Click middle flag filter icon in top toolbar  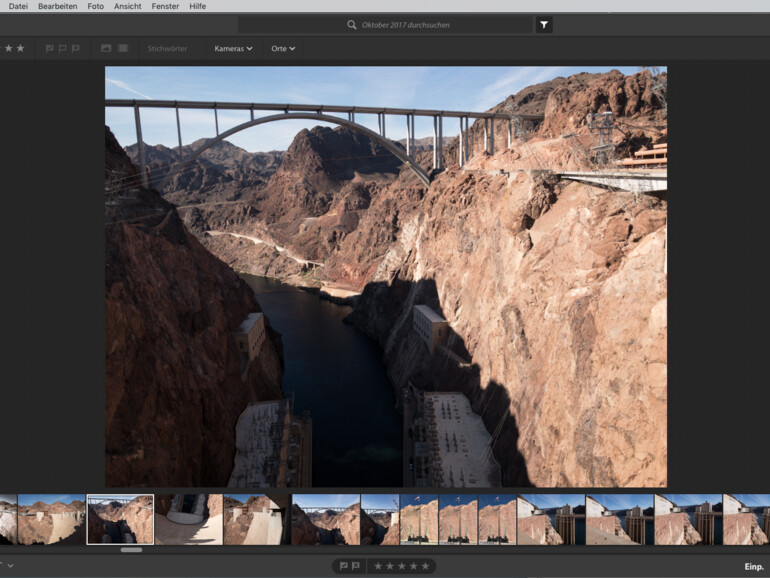click(63, 48)
